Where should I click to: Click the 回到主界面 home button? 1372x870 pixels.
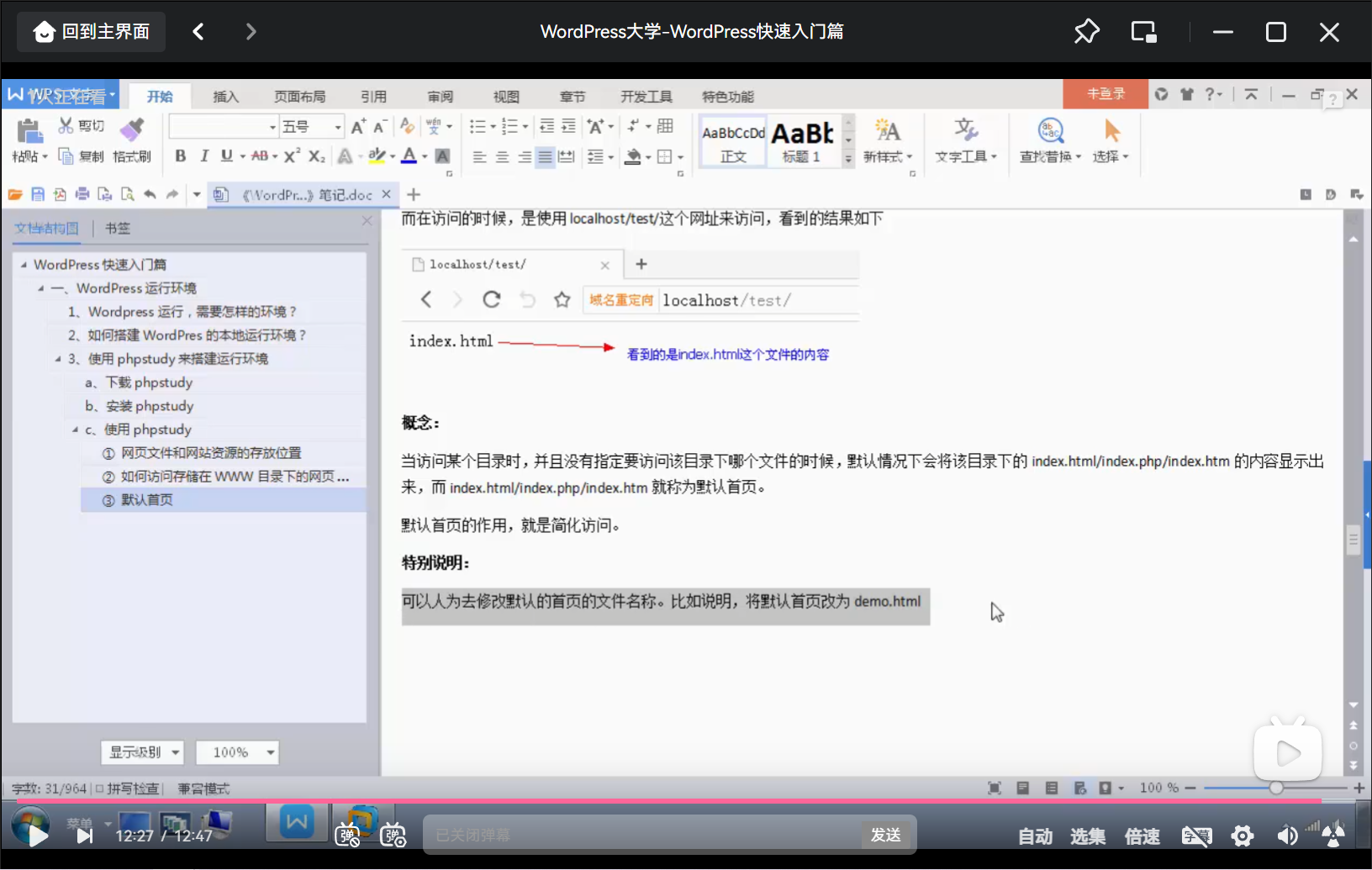[x=91, y=32]
